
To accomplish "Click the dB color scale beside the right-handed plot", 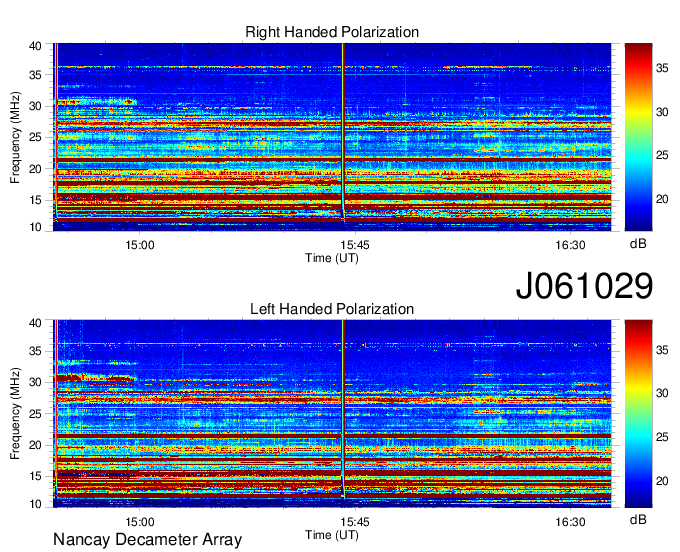I will [x=638, y=137].
